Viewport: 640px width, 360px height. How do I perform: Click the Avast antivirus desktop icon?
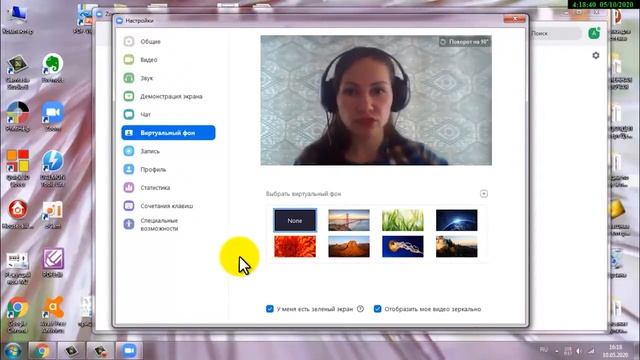[53, 314]
